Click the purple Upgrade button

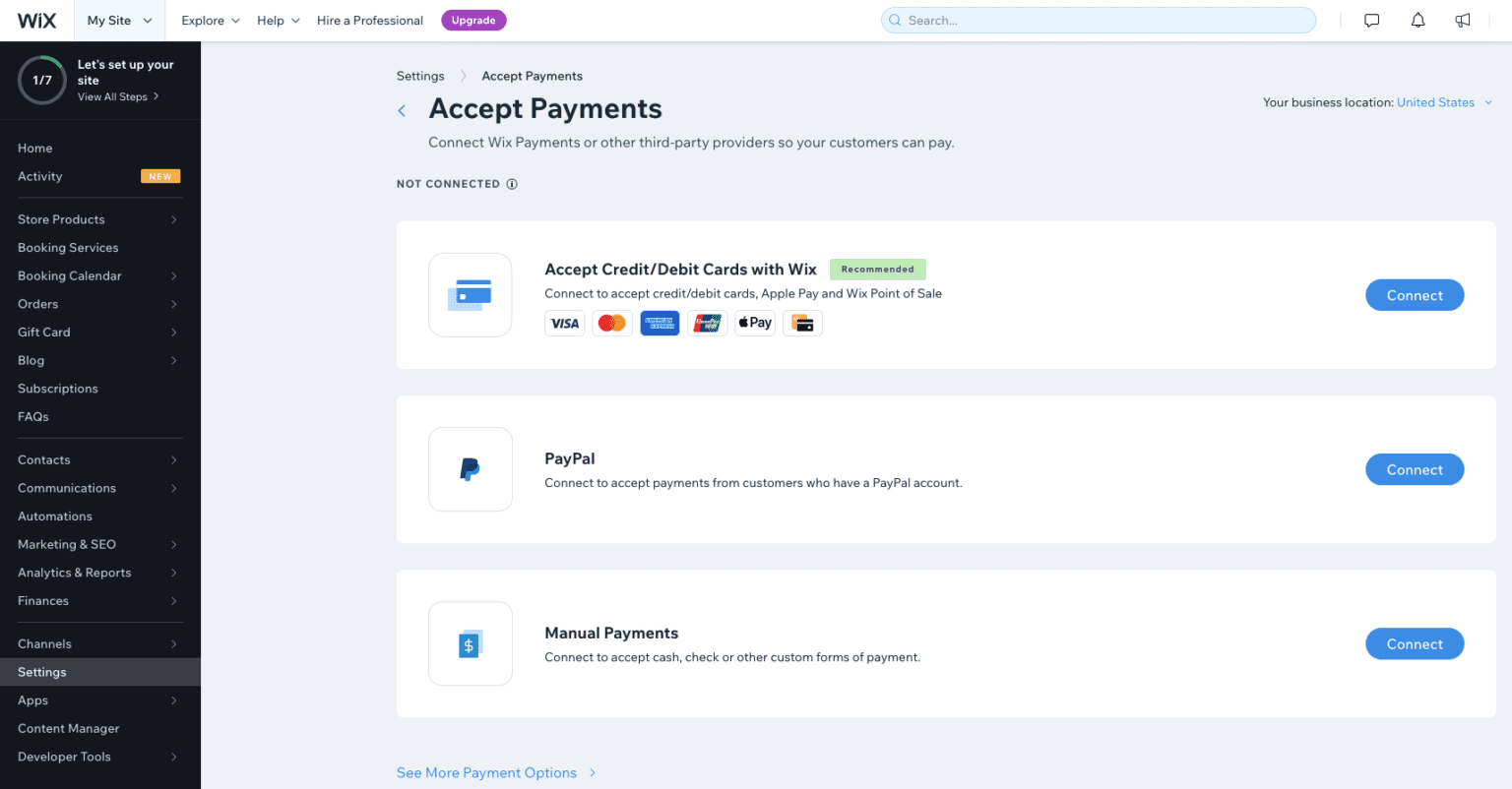(473, 21)
